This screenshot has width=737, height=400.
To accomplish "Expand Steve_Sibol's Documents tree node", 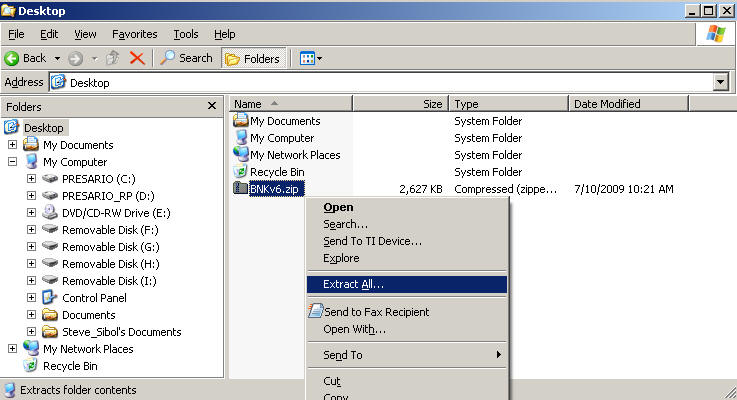I will [x=31, y=331].
